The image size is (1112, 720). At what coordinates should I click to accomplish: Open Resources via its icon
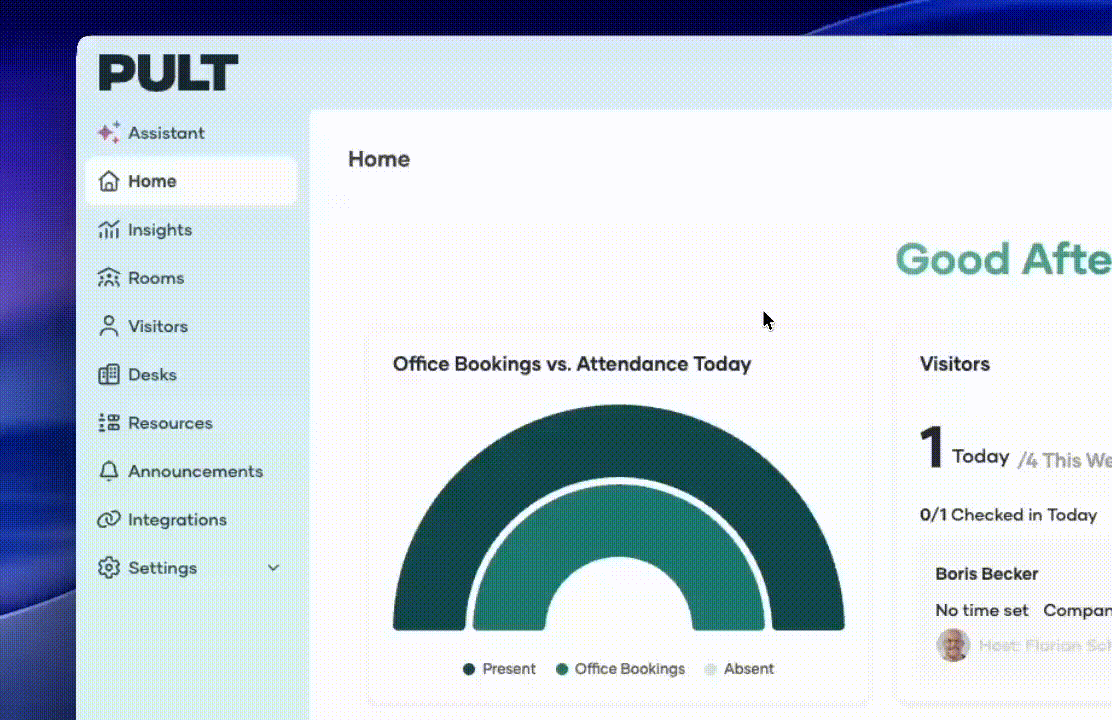[x=109, y=423]
